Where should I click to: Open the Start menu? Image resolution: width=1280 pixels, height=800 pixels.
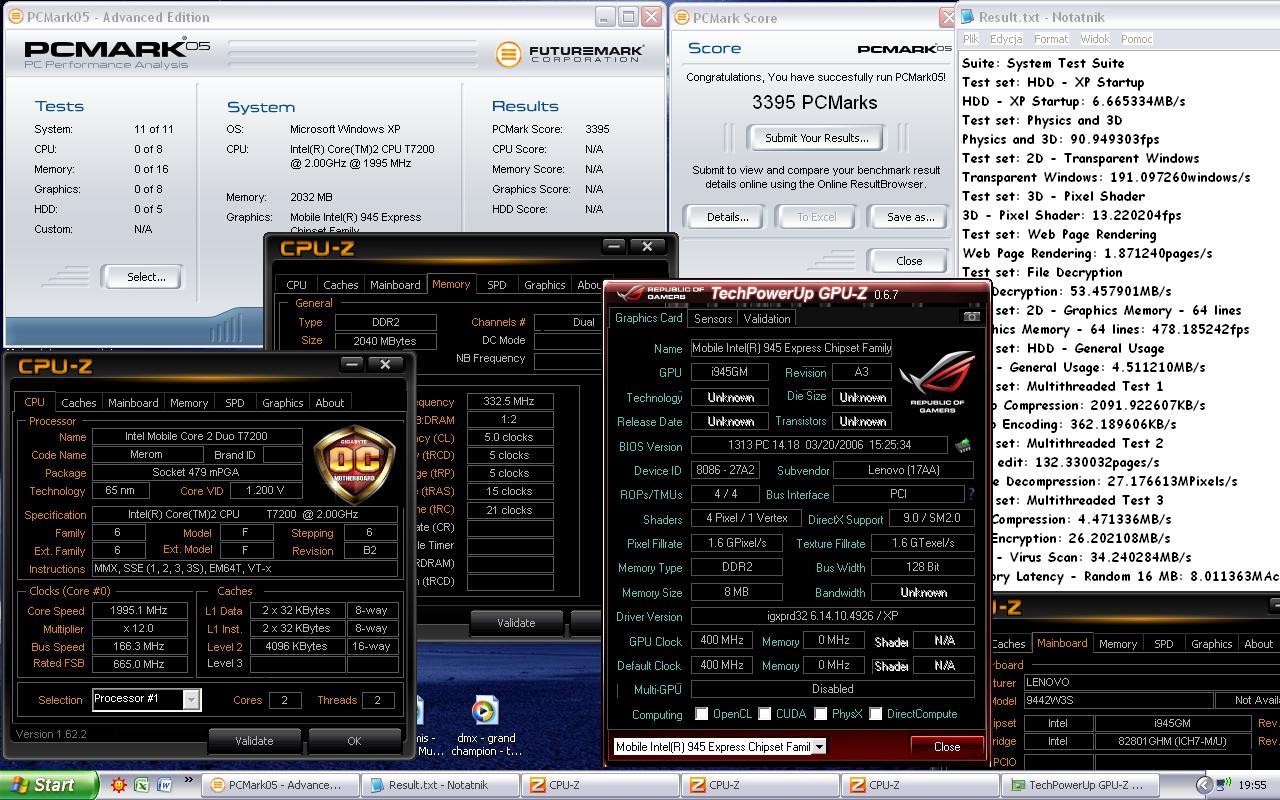coord(48,785)
